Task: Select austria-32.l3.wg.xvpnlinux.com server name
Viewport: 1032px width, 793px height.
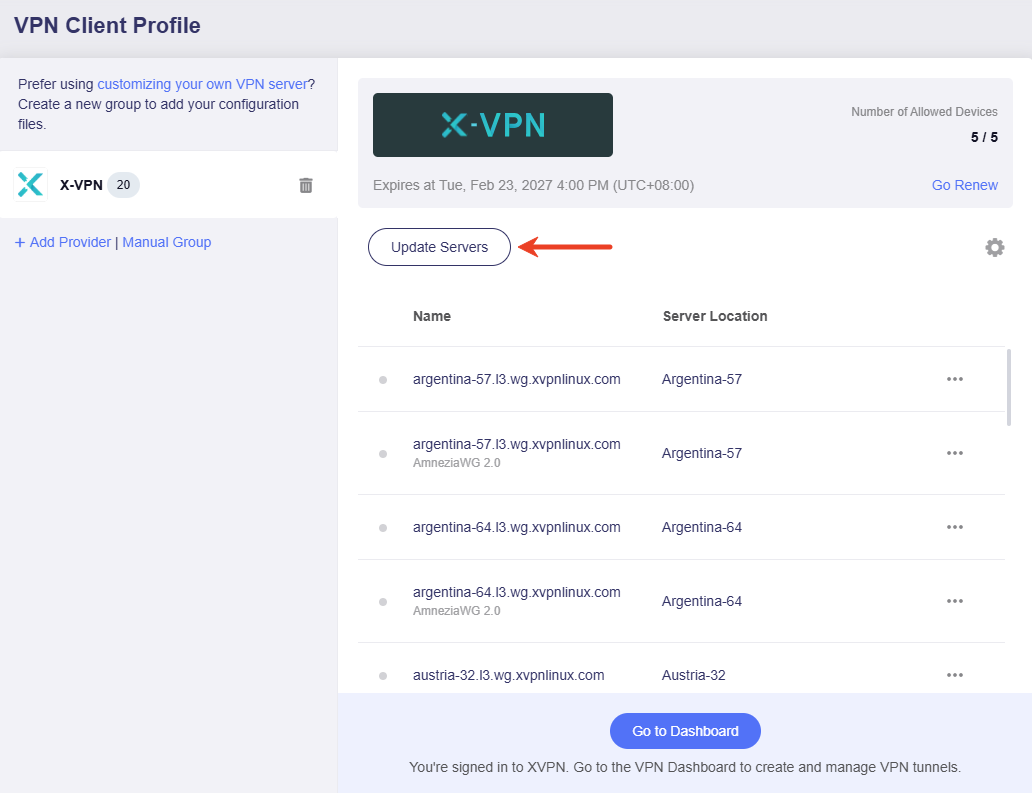Action: 509,675
